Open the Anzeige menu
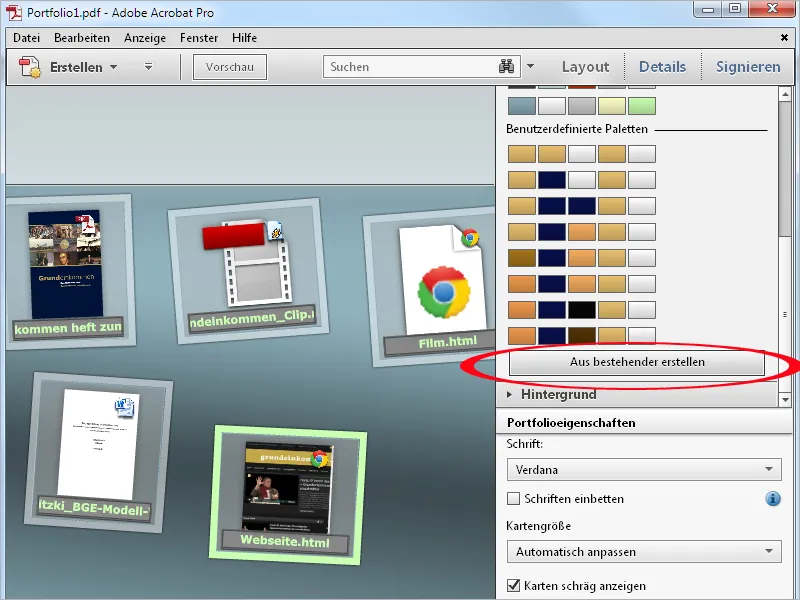This screenshot has width=800, height=600. (145, 38)
